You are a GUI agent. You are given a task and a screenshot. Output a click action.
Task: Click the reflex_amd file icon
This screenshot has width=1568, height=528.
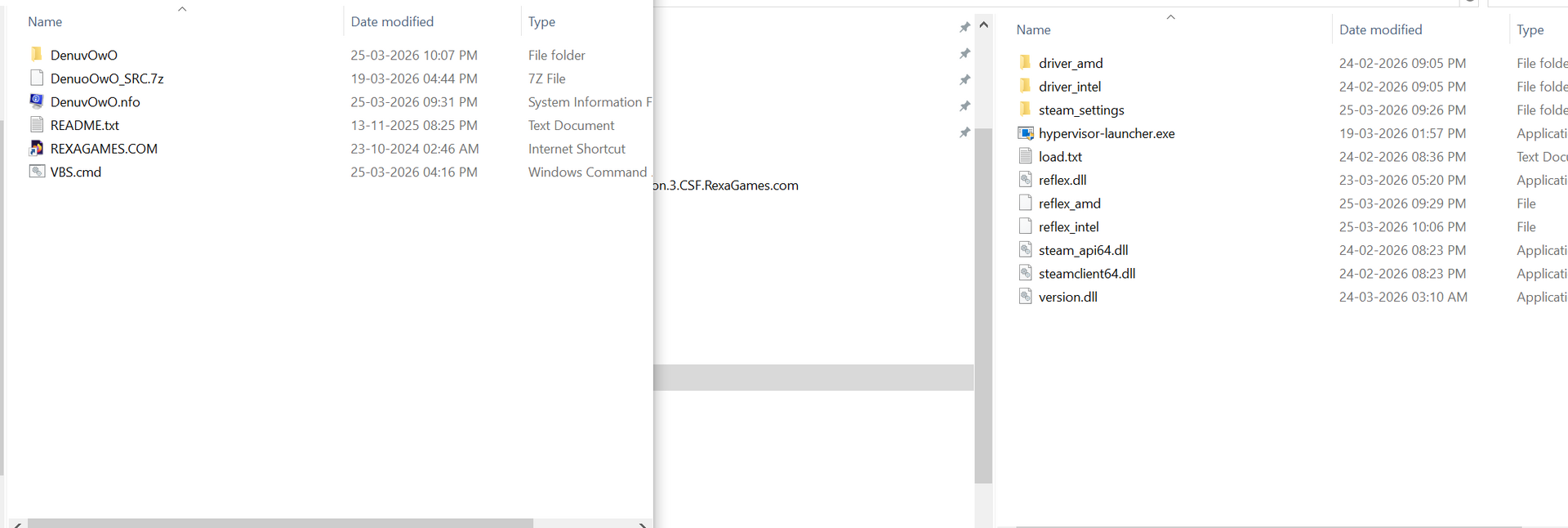(1025, 203)
